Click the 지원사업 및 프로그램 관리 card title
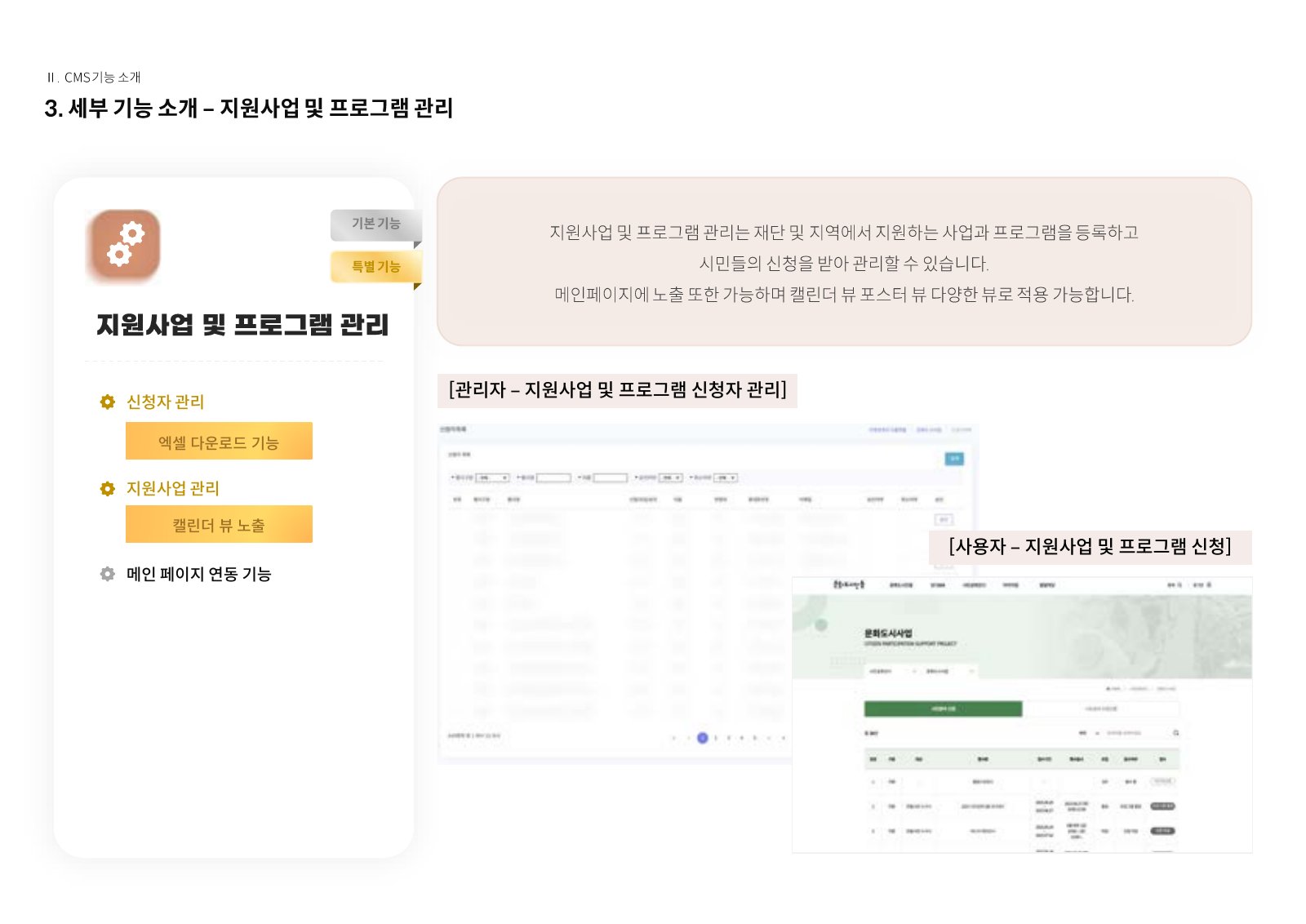 pos(242,325)
